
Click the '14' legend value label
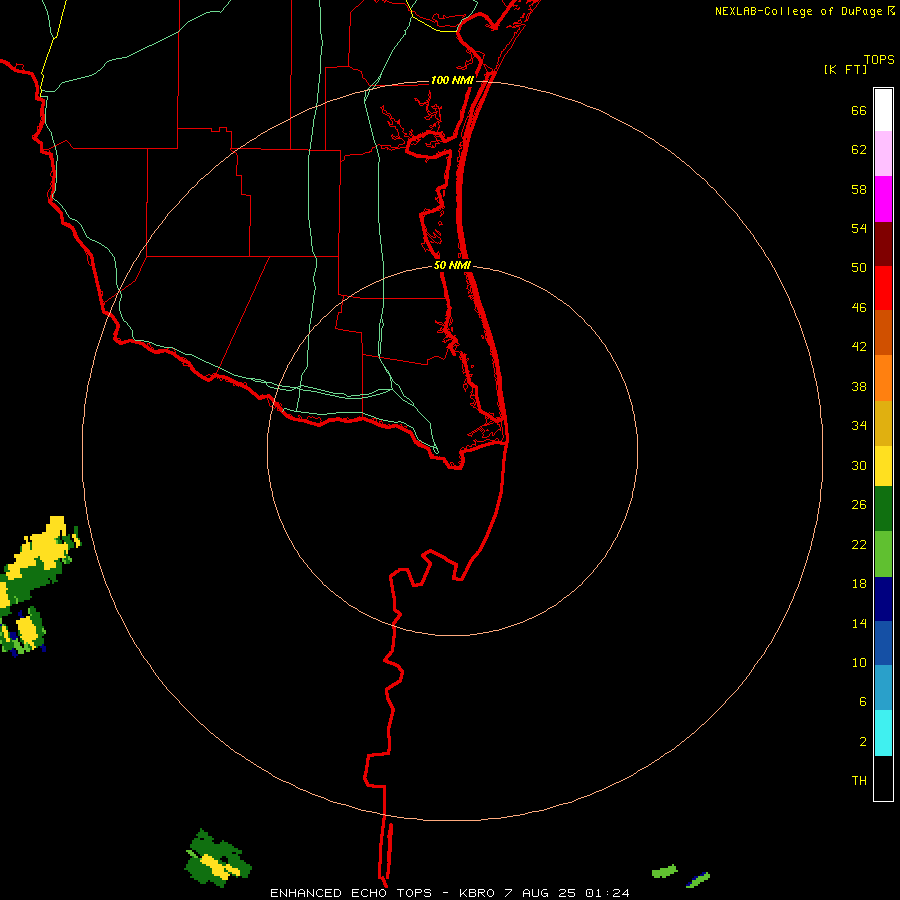point(859,623)
